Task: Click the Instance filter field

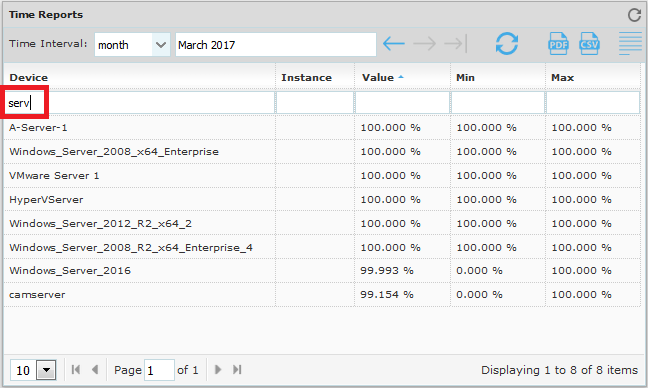Action: click(x=315, y=102)
